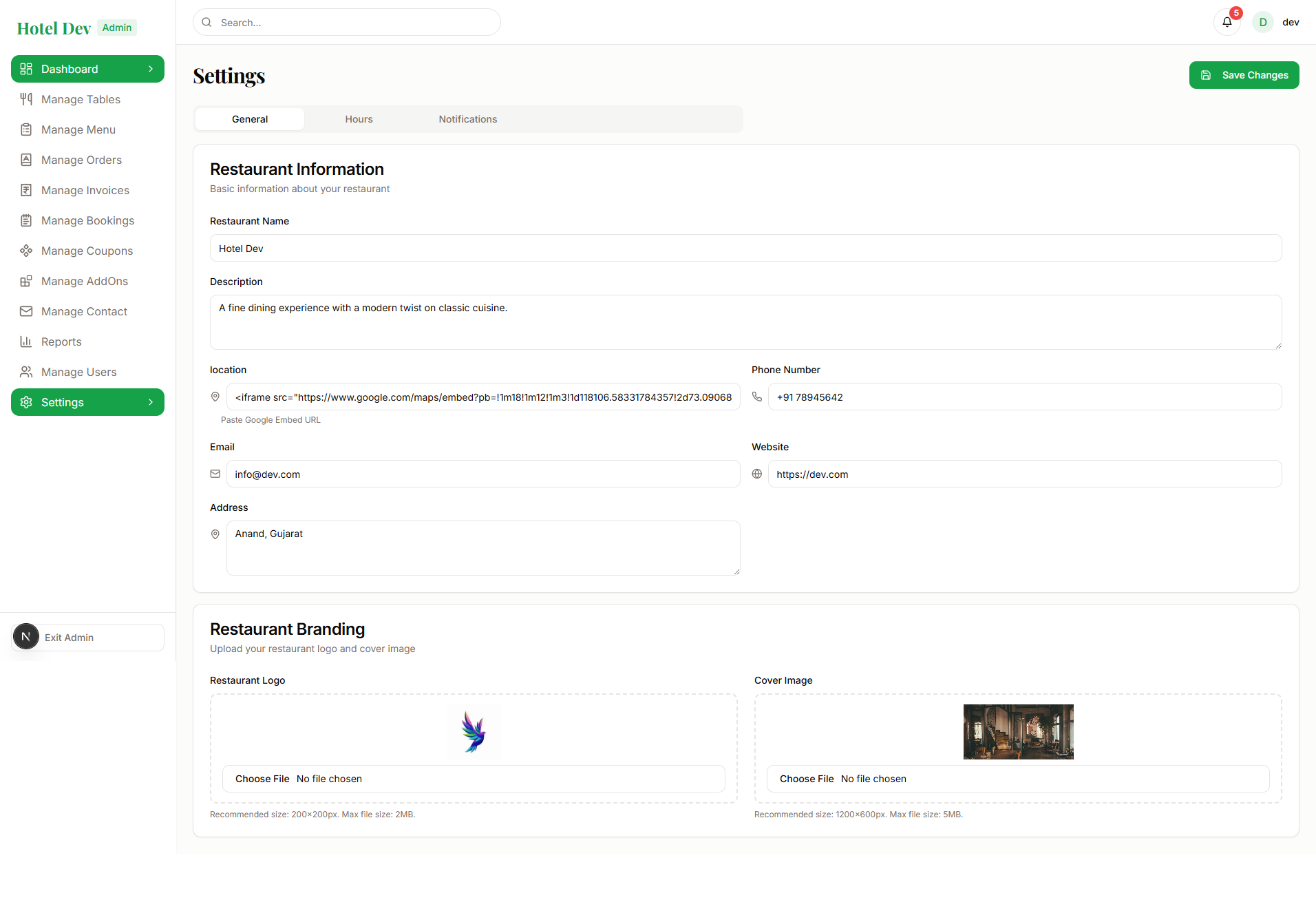Expand the Settings chevron arrow
1316x913 pixels.
[151, 402]
